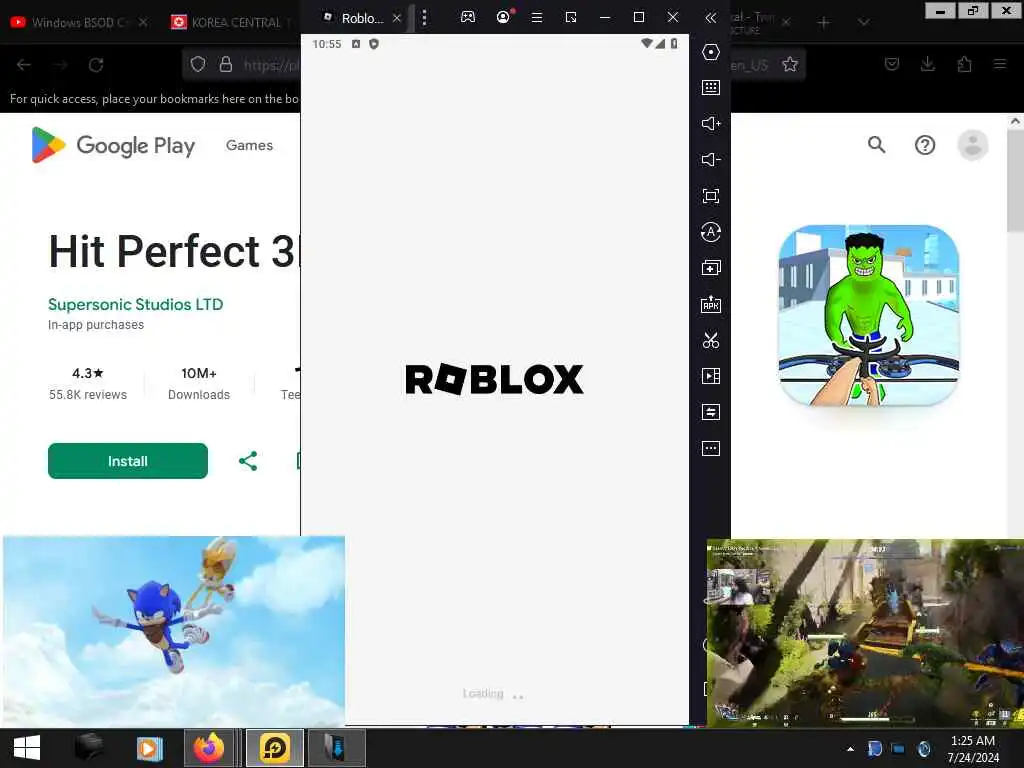Open the More options ellipsis in sidebar
Image resolution: width=1024 pixels, height=768 pixels.
coord(711,449)
